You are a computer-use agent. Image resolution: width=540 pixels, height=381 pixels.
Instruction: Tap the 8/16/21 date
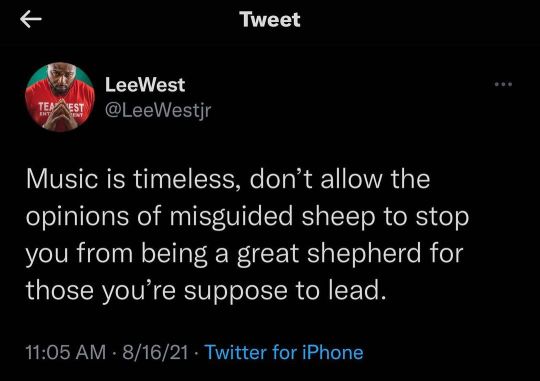(155, 352)
